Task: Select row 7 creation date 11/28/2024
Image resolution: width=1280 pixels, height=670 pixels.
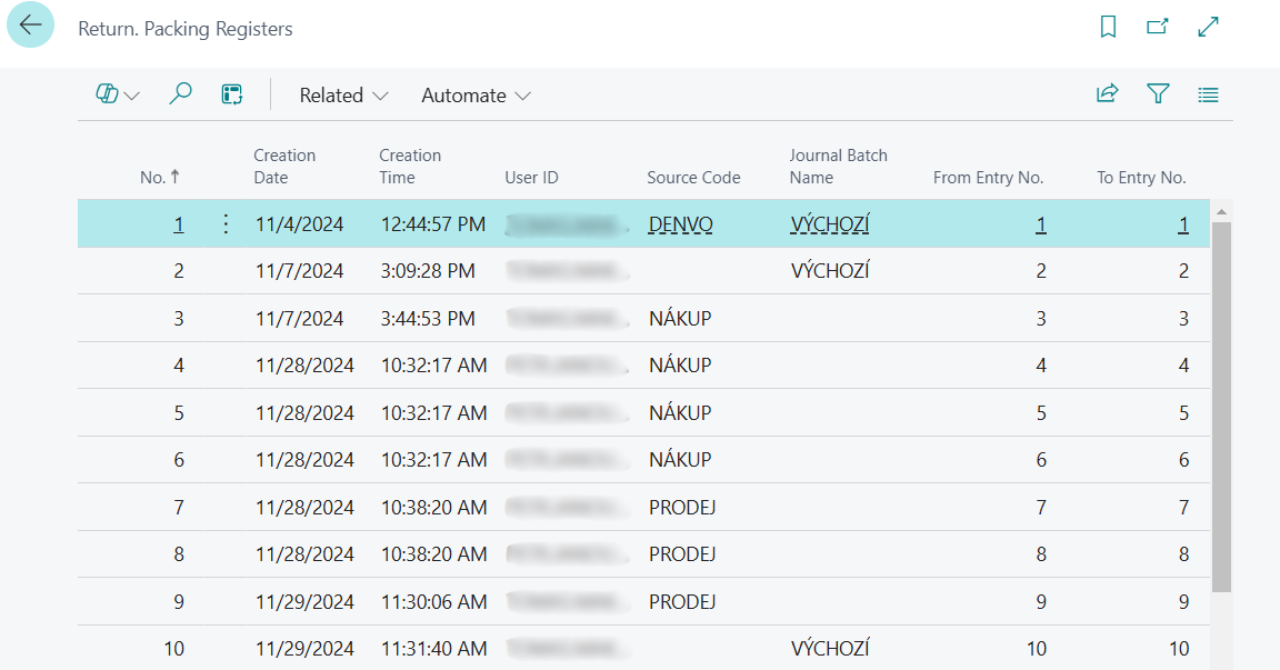Action: coord(304,508)
